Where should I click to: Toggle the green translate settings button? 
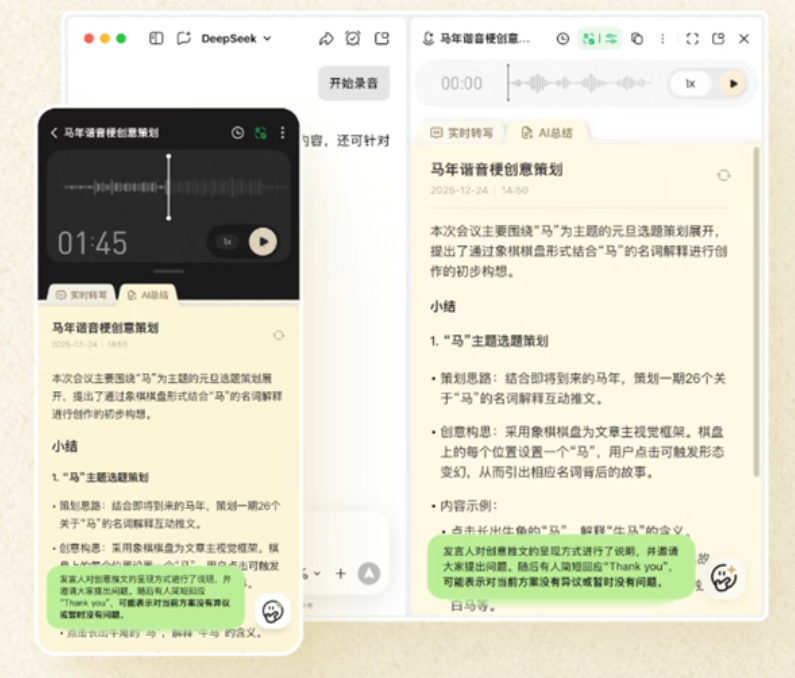600,39
